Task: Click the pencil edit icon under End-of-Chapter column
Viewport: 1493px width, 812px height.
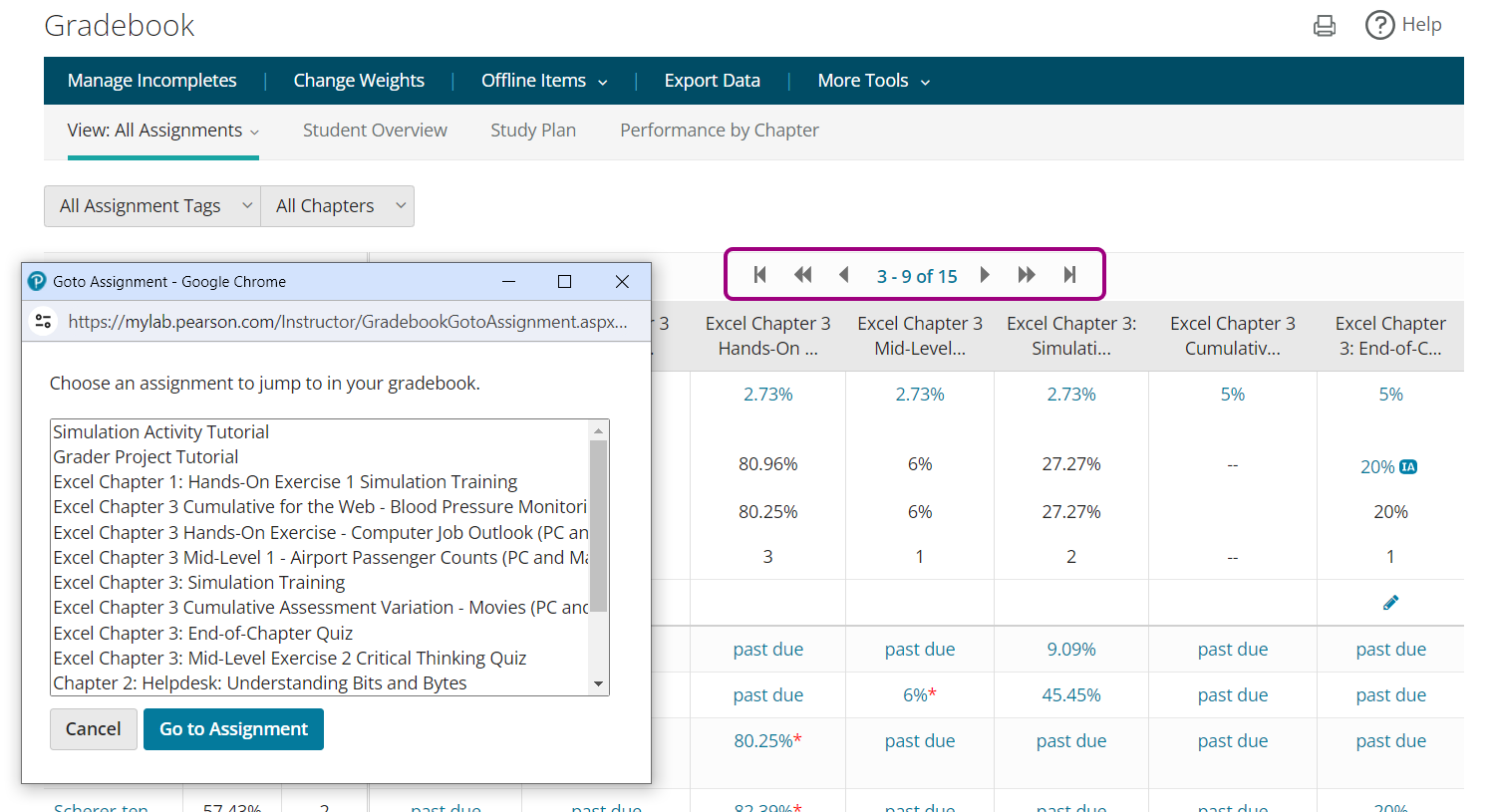Action: coord(1390,602)
